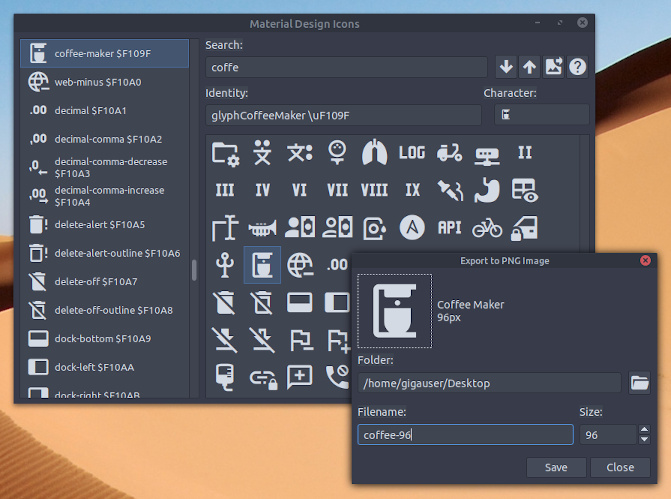The width and height of the screenshot is (671, 499).
Task: Focus the Search field containing 'coffe'
Action: coord(346,67)
